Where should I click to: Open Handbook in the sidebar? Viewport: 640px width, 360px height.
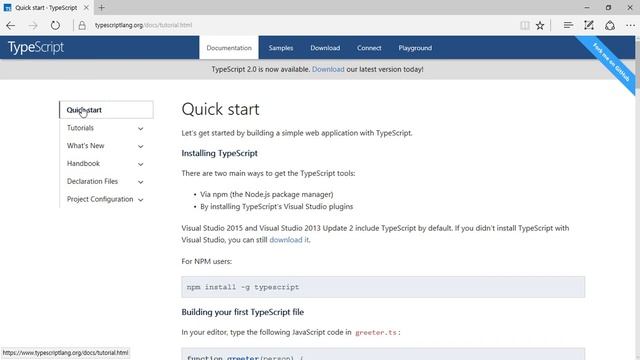tap(83, 163)
